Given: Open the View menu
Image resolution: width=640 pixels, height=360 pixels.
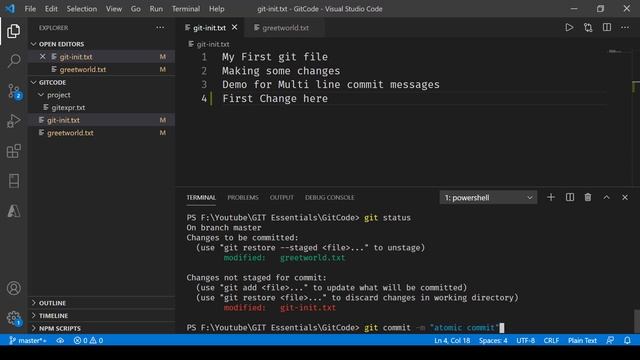Looking at the screenshot, I should pos(113,9).
